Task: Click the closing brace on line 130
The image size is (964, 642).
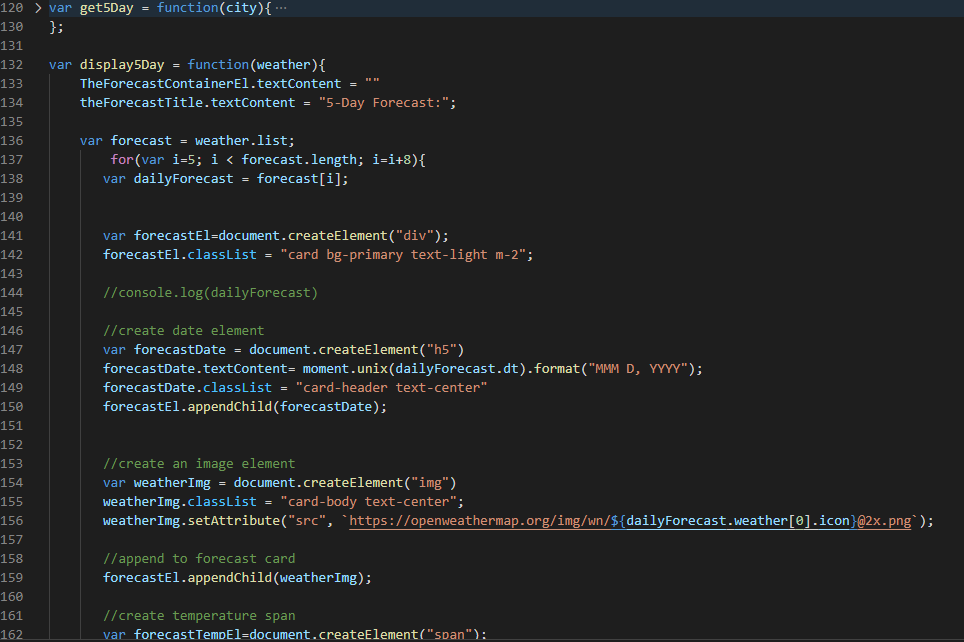Action: point(53,27)
